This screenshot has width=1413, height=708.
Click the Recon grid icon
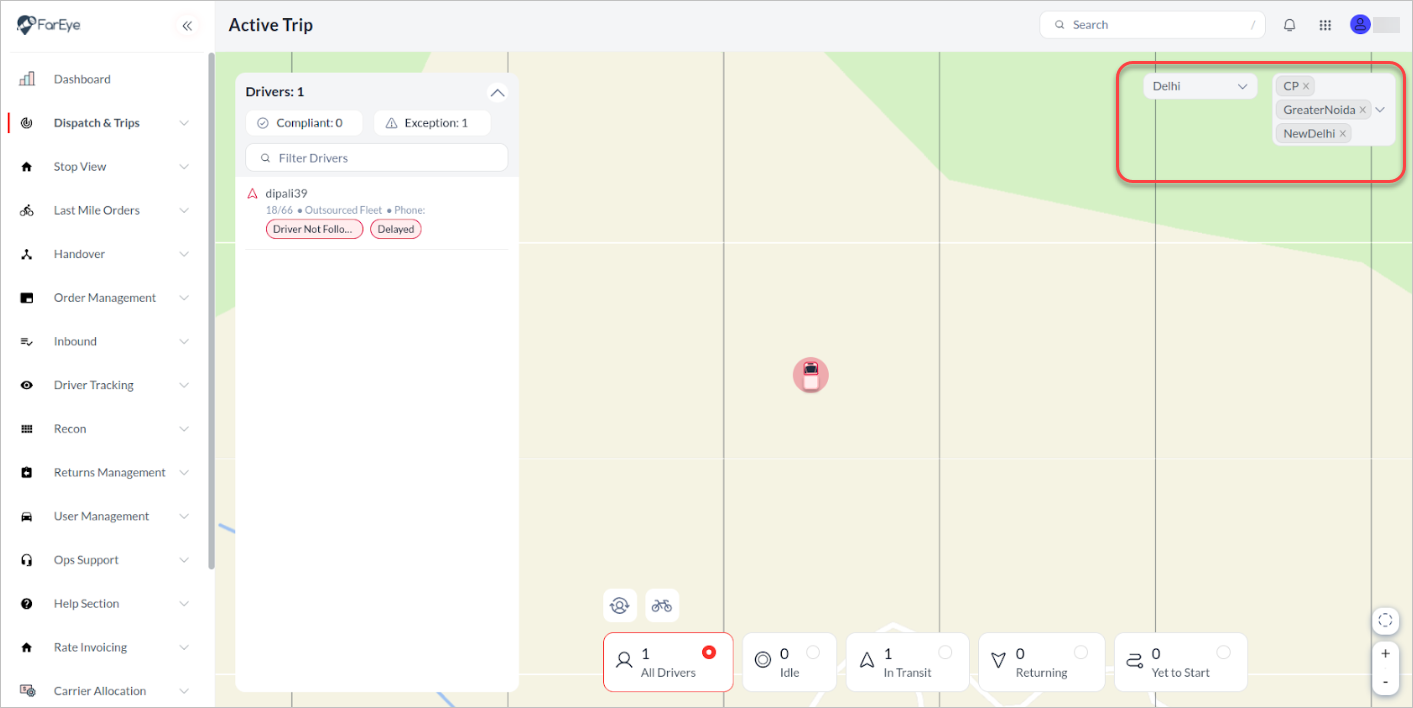tap(27, 429)
